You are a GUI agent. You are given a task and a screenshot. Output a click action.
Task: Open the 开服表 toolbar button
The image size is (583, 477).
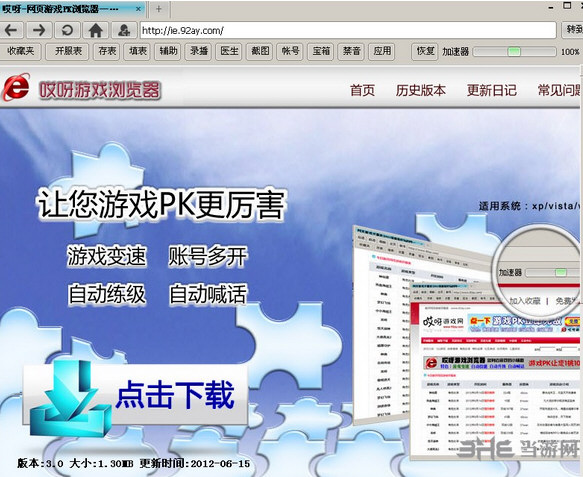[x=67, y=51]
